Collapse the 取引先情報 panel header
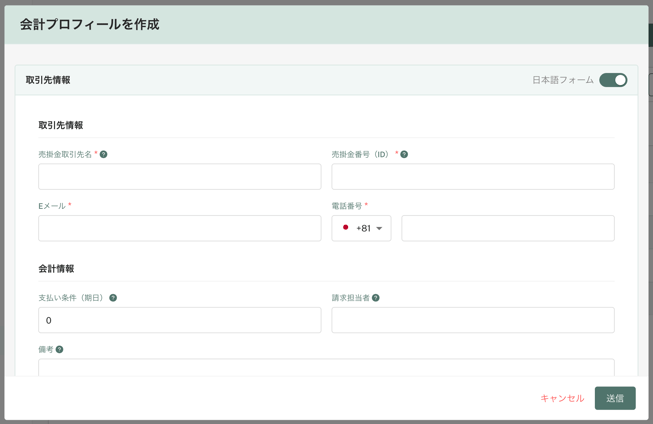 pyautogui.click(x=48, y=80)
